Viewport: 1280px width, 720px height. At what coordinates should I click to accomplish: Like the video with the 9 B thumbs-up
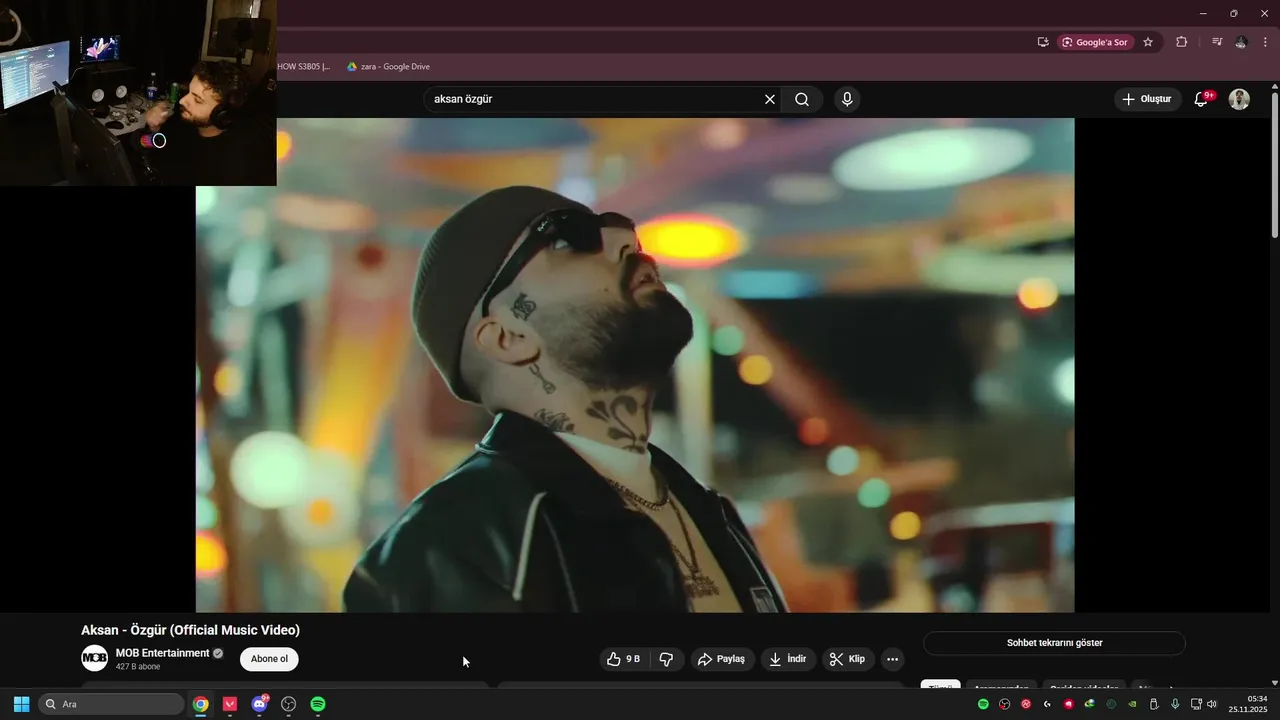coord(623,659)
